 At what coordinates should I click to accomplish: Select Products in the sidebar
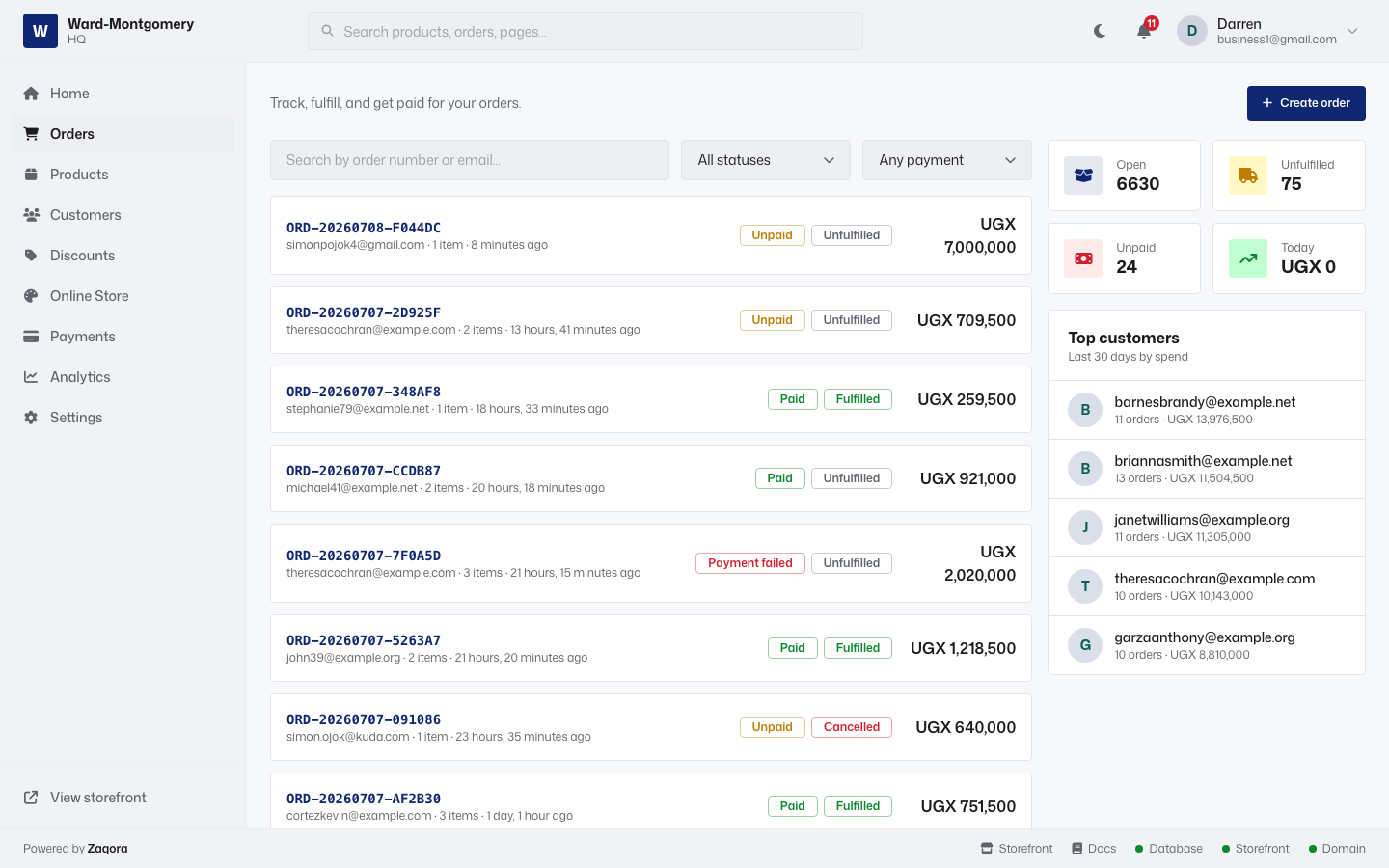point(123,175)
